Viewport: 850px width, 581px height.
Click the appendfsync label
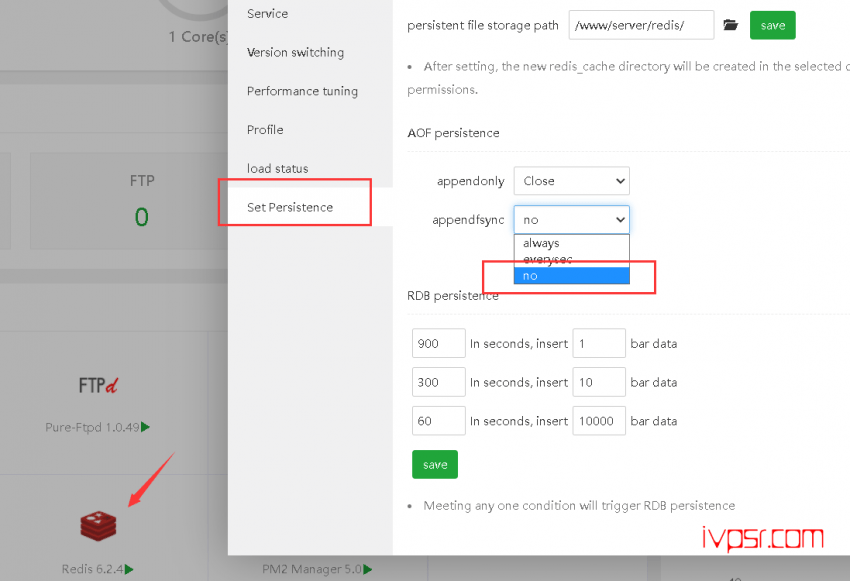pyautogui.click(x=468, y=220)
